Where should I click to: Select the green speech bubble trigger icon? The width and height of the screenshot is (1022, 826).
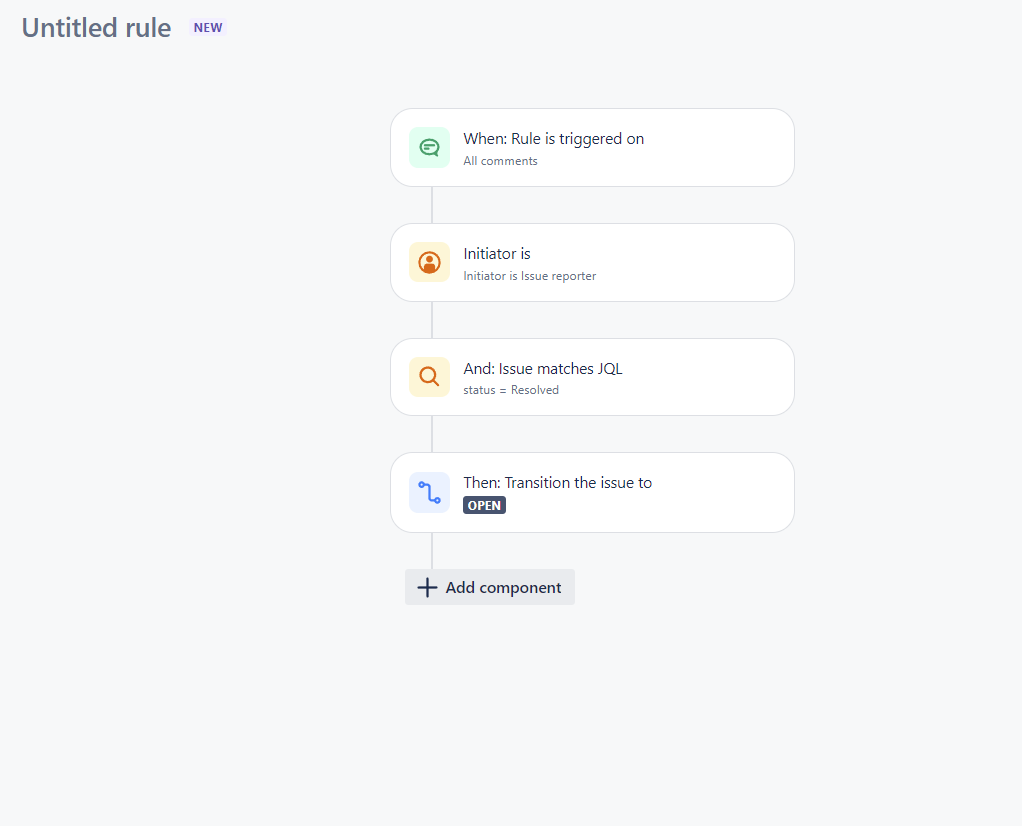click(x=429, y=147)
